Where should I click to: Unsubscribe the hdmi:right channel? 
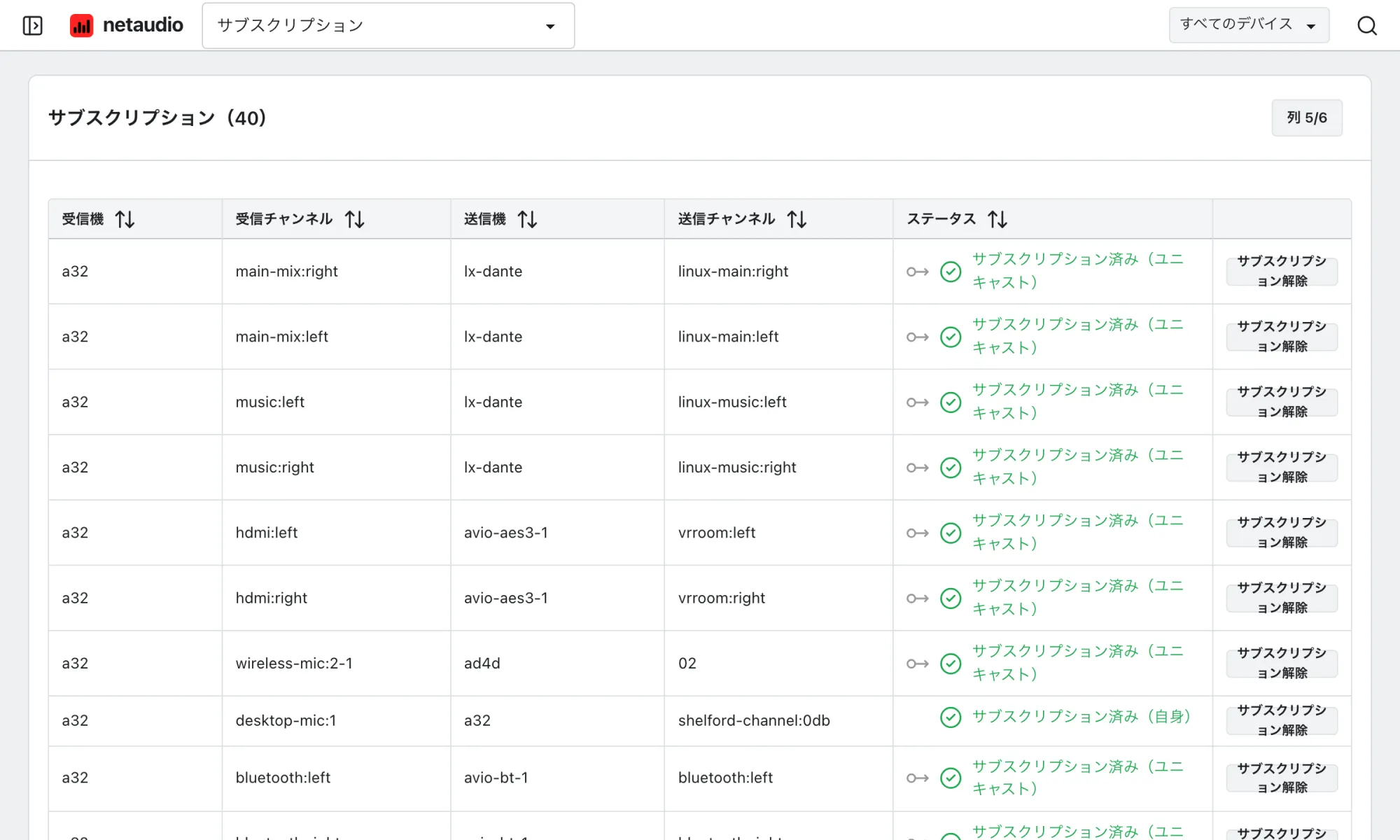[x=1282, y=598]
